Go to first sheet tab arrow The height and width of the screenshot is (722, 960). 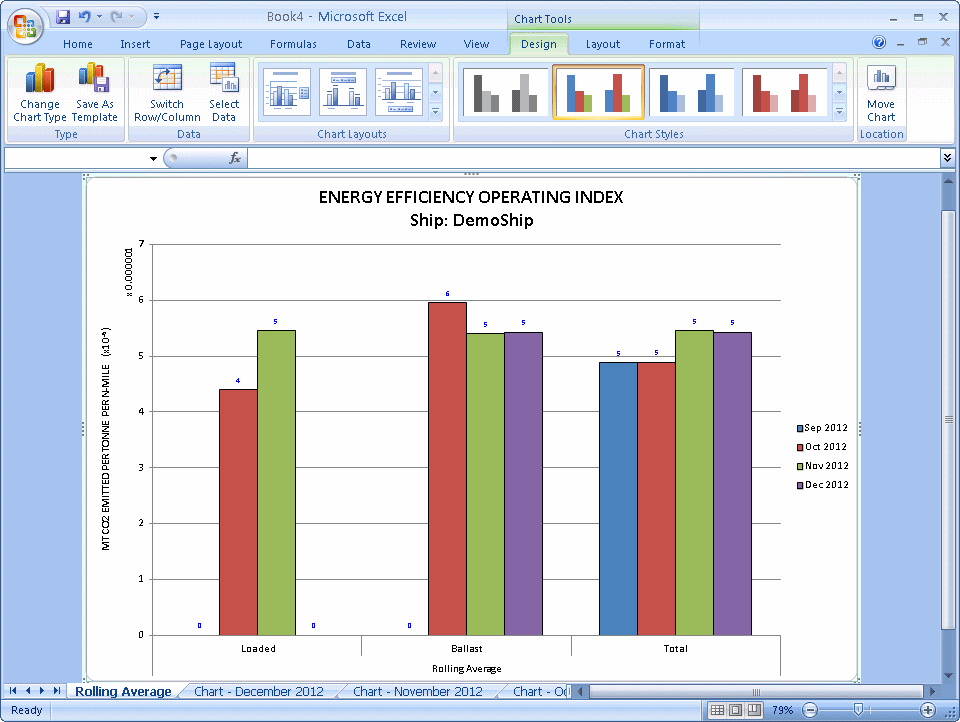tap(13, 691)
